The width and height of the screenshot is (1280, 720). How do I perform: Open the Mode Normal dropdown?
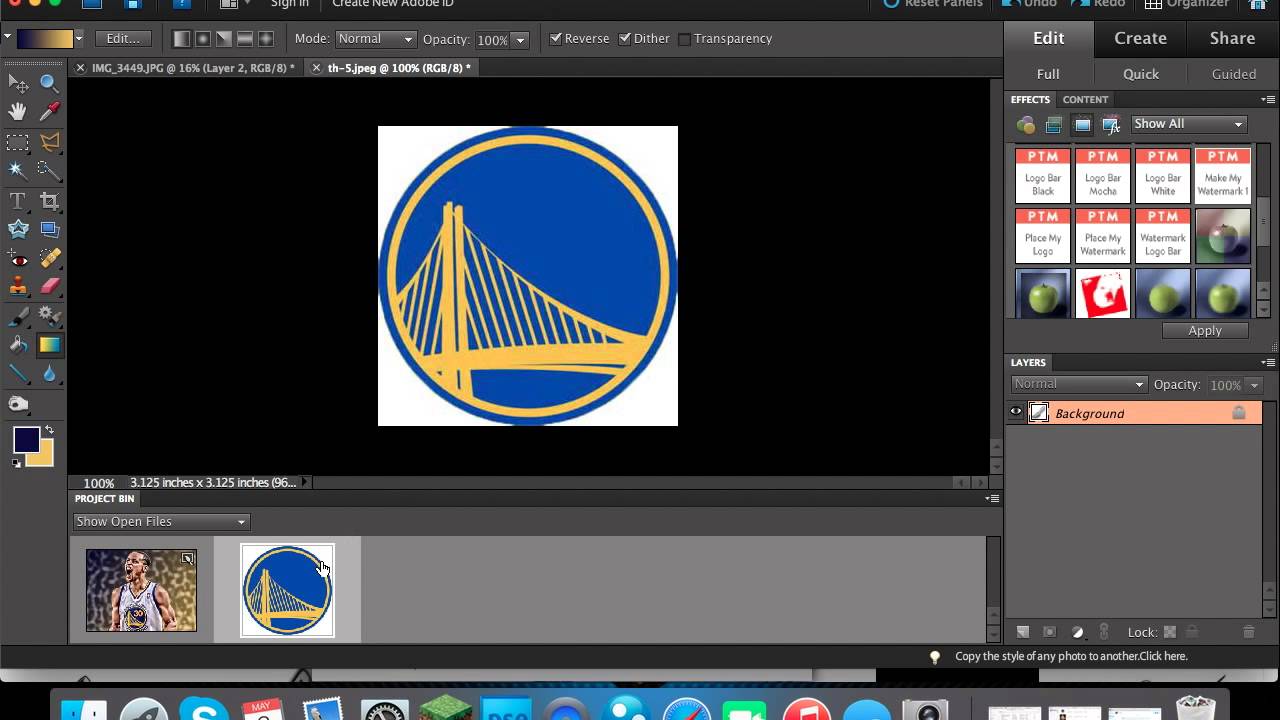pyautogui.click(x=375, y=39)
